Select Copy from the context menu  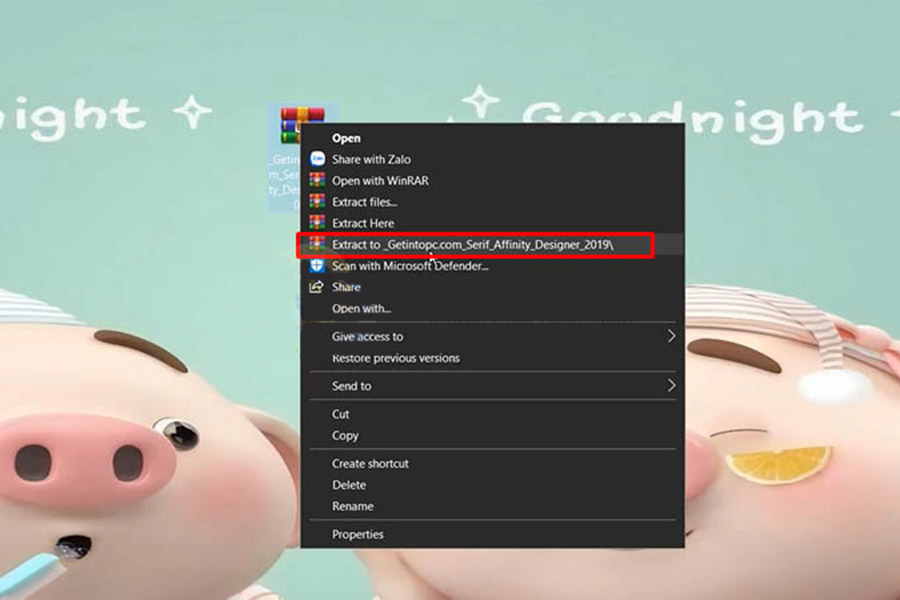(345, 436)
